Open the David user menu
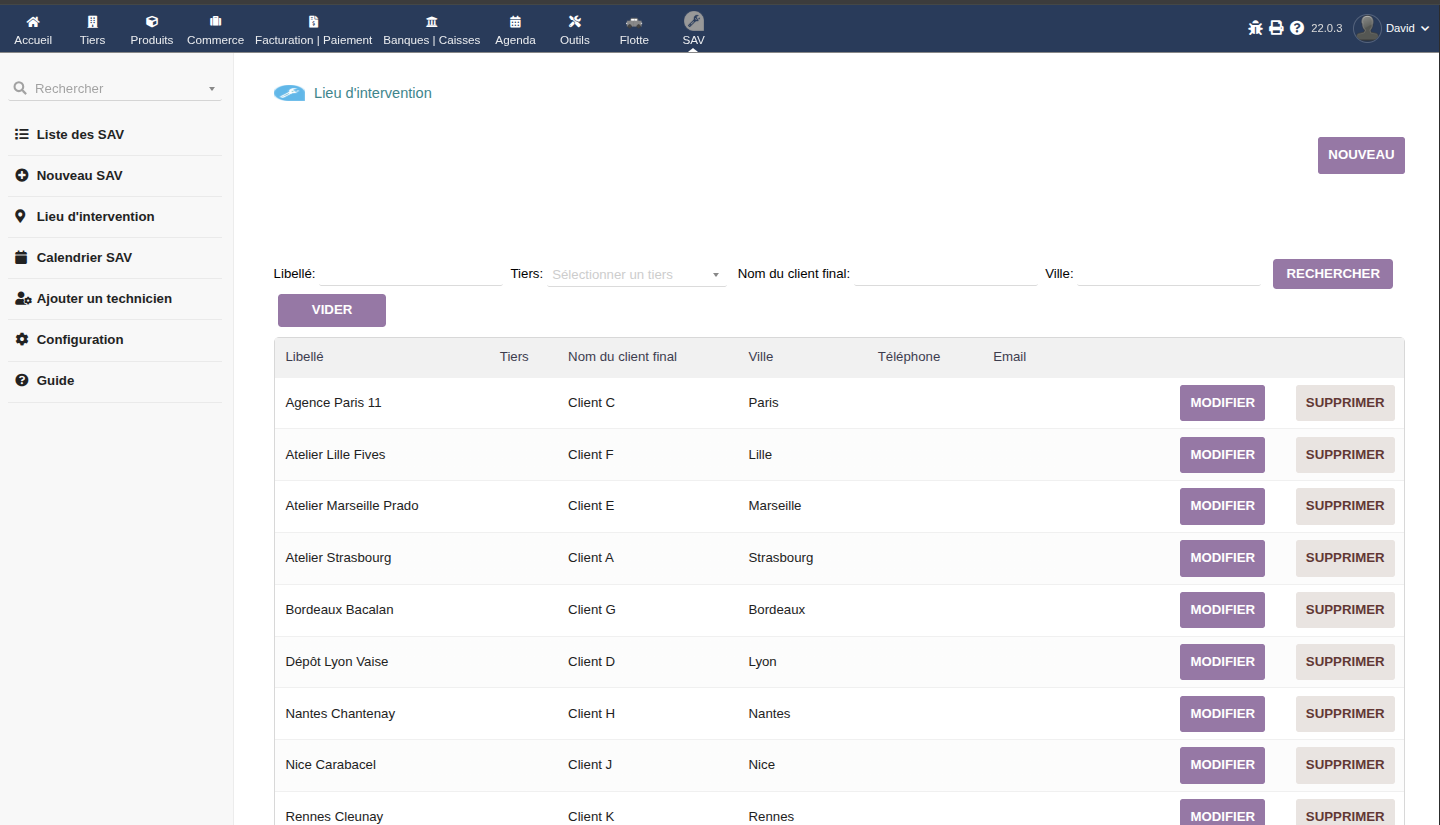Screen dimensions: 1440x825 [1398, 28]
